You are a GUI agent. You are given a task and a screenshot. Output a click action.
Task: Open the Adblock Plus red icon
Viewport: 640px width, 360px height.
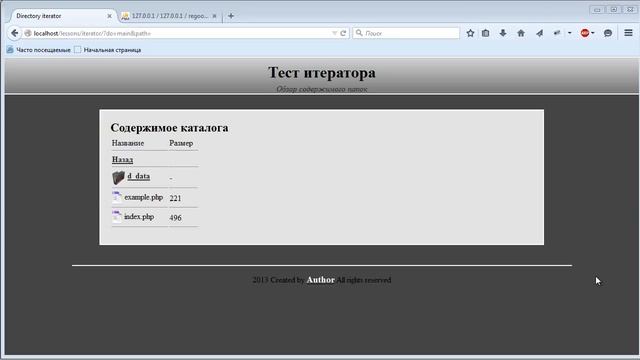[585, 33]
